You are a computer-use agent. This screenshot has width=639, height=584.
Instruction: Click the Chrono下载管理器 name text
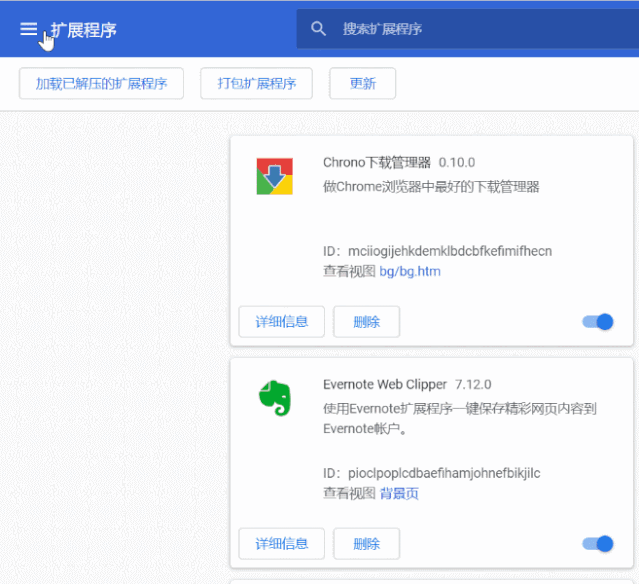pos(377,163)
